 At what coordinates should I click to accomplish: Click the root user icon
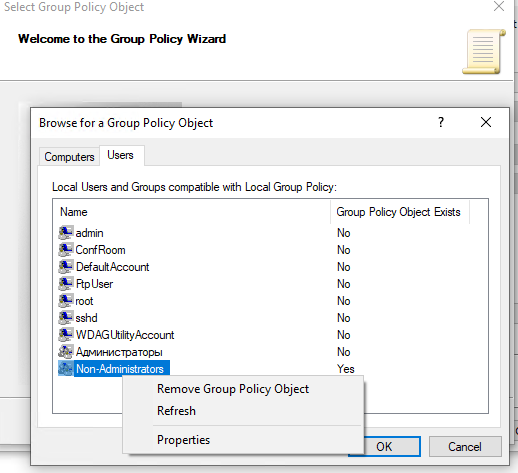click(x=66, y=301)
